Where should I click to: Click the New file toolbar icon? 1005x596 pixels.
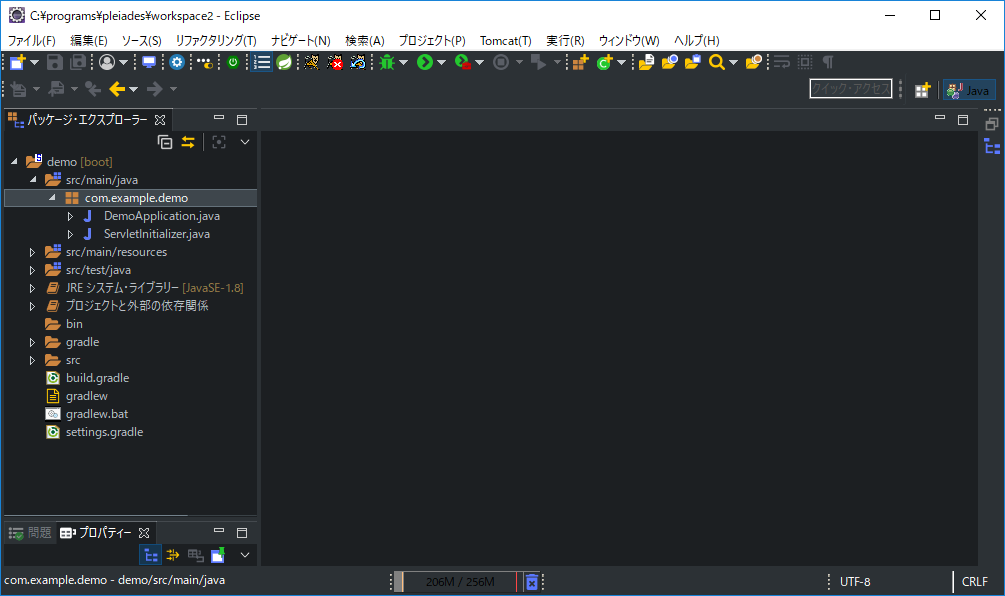pyautogui.click(x=17, y=62)
